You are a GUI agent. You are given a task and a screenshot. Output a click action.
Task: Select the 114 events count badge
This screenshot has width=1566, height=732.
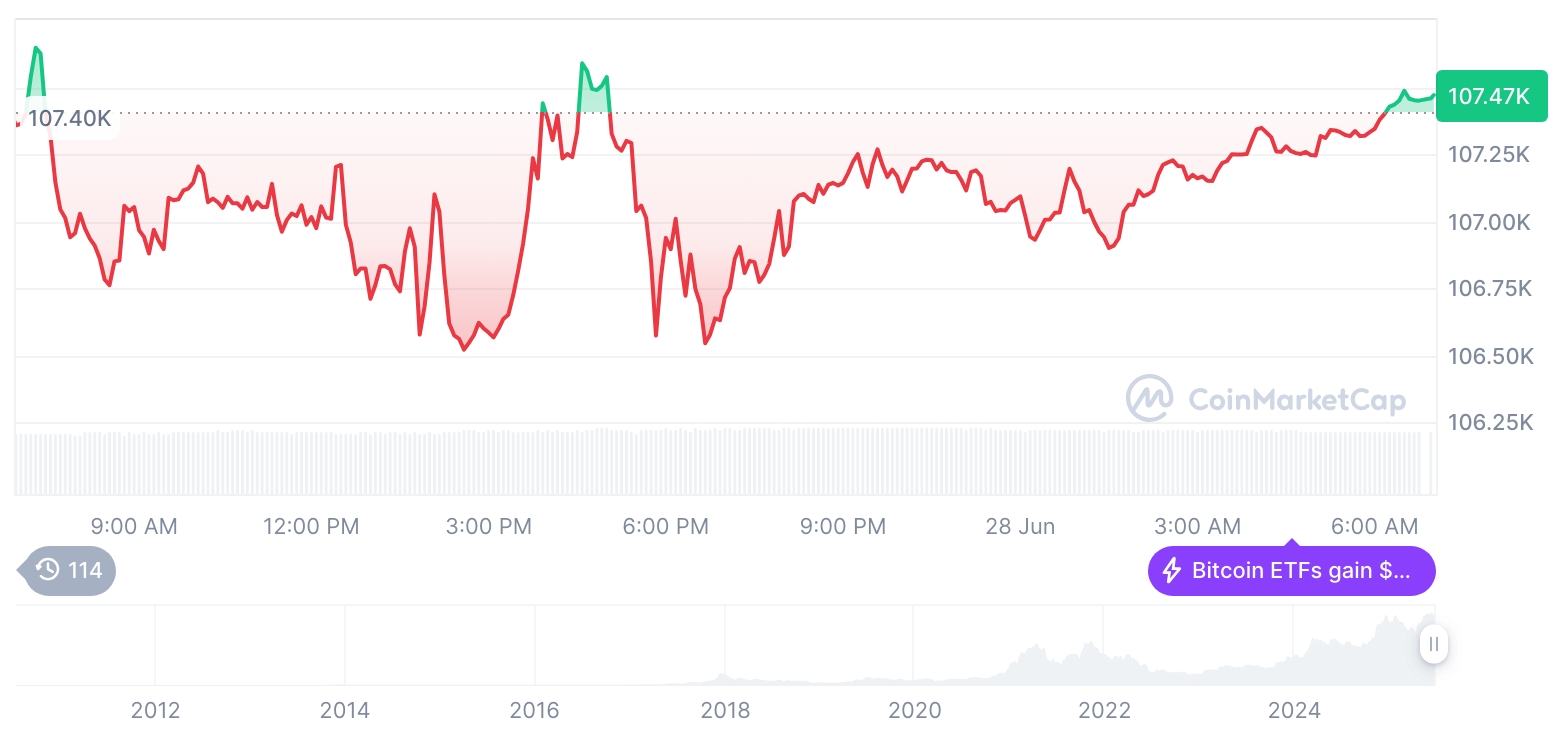coord(68,571)
